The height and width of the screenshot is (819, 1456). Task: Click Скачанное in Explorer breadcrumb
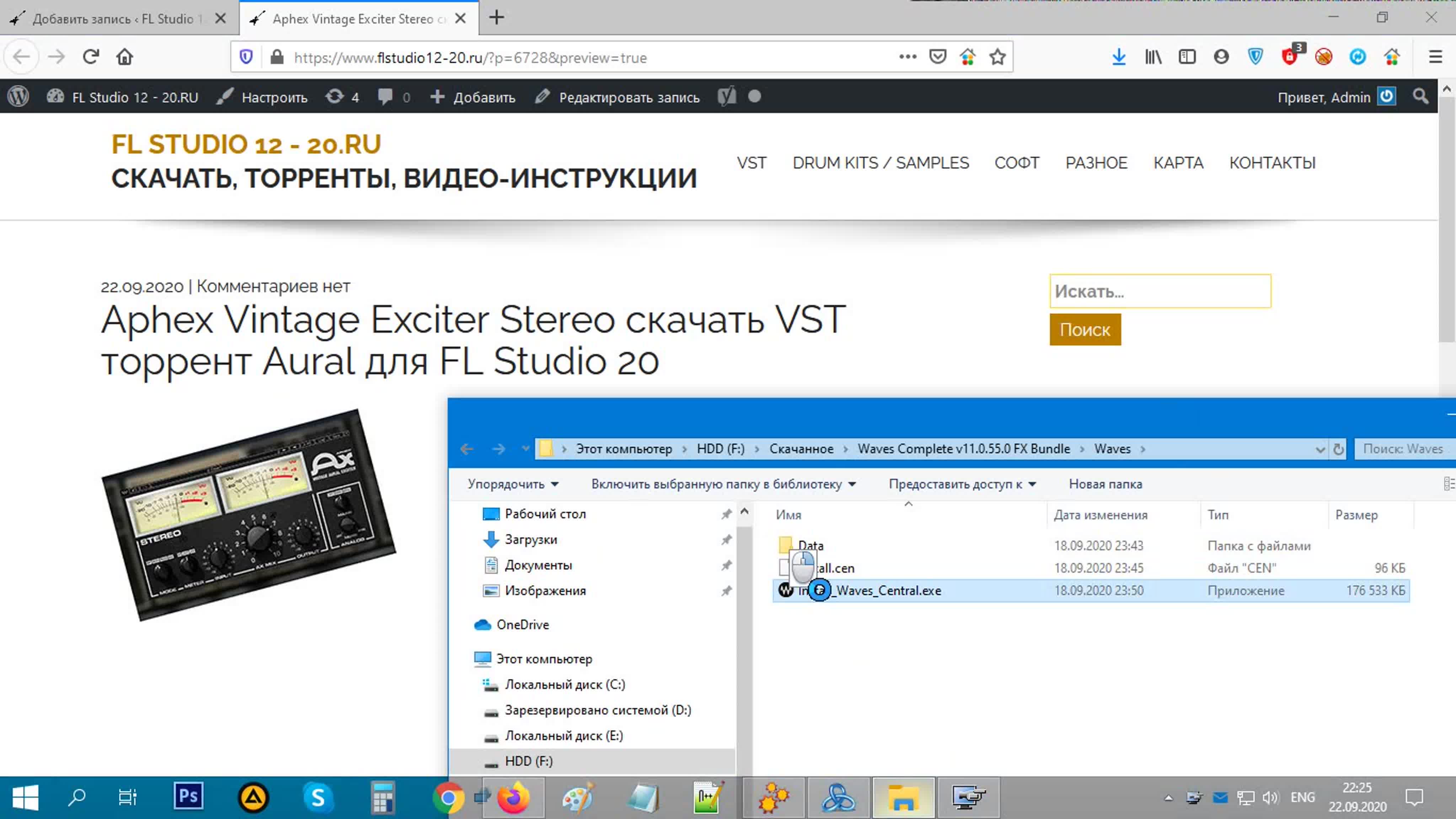click(801, 449)
